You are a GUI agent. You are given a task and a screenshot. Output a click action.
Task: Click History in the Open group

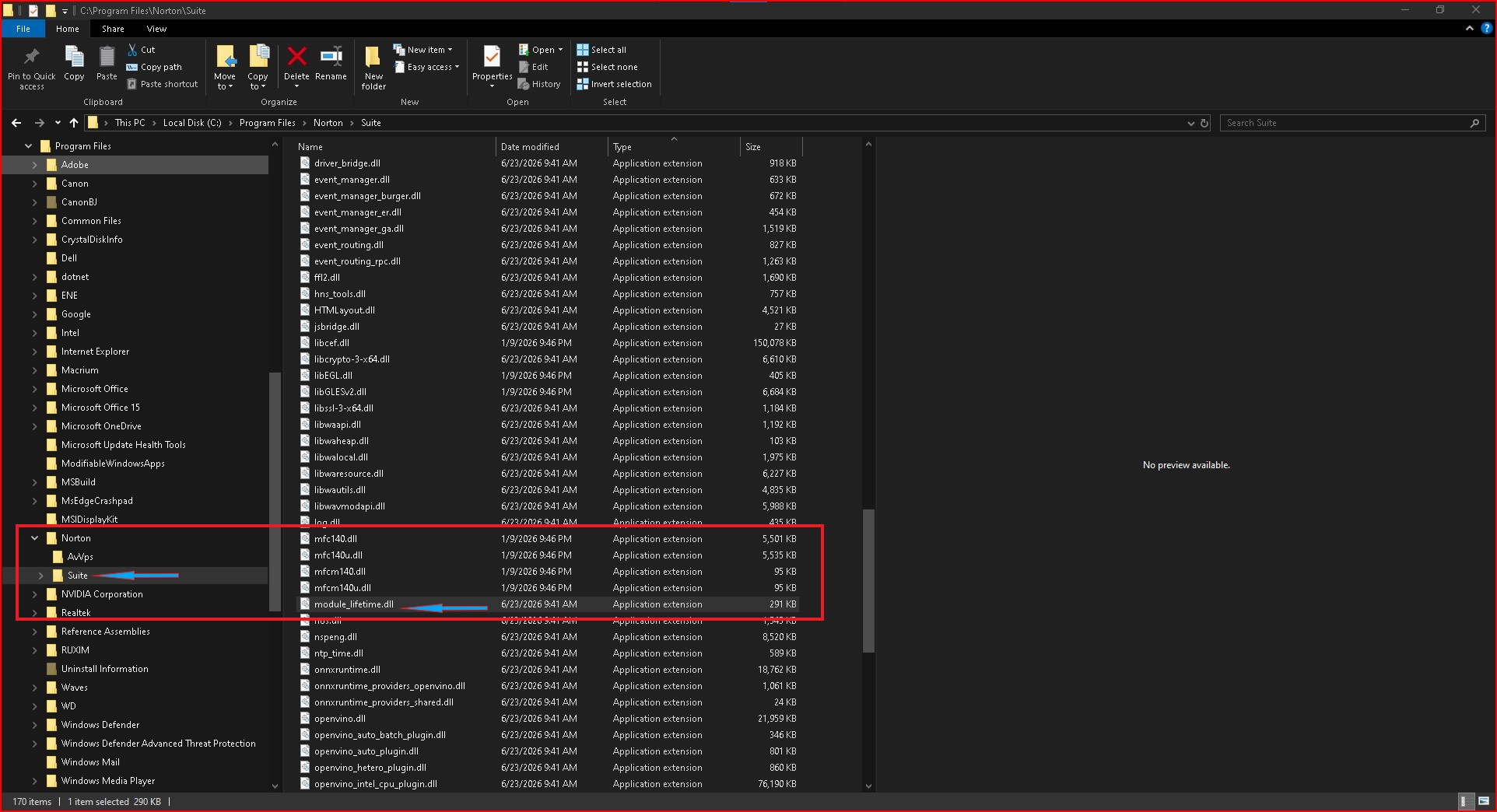(539, 84)
